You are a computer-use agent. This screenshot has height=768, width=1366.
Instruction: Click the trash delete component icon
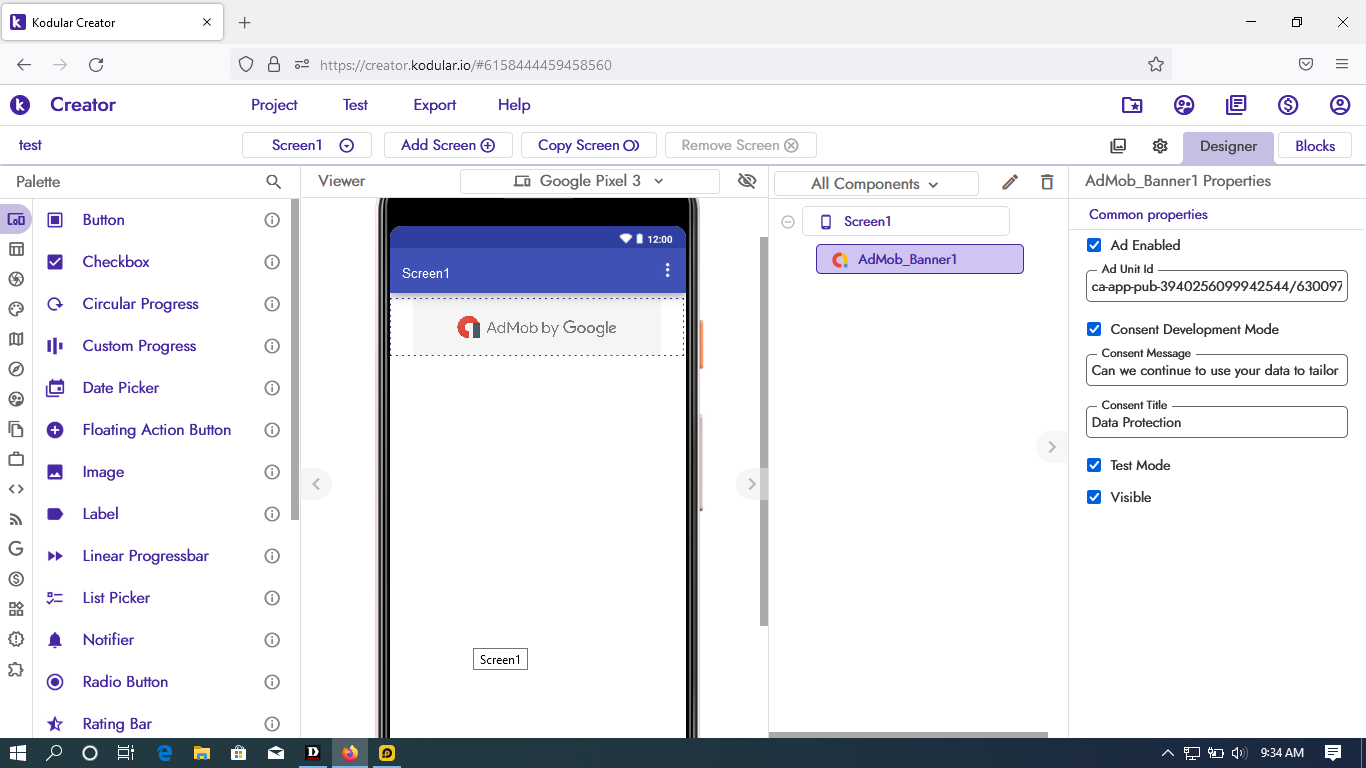pos(1047,182)
